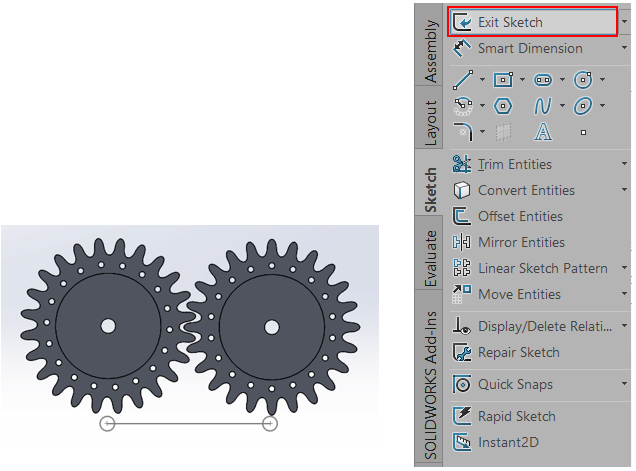Open the Spline tool dropdown arrow
This screenshot has height=471, width=636.
[563, 106]
